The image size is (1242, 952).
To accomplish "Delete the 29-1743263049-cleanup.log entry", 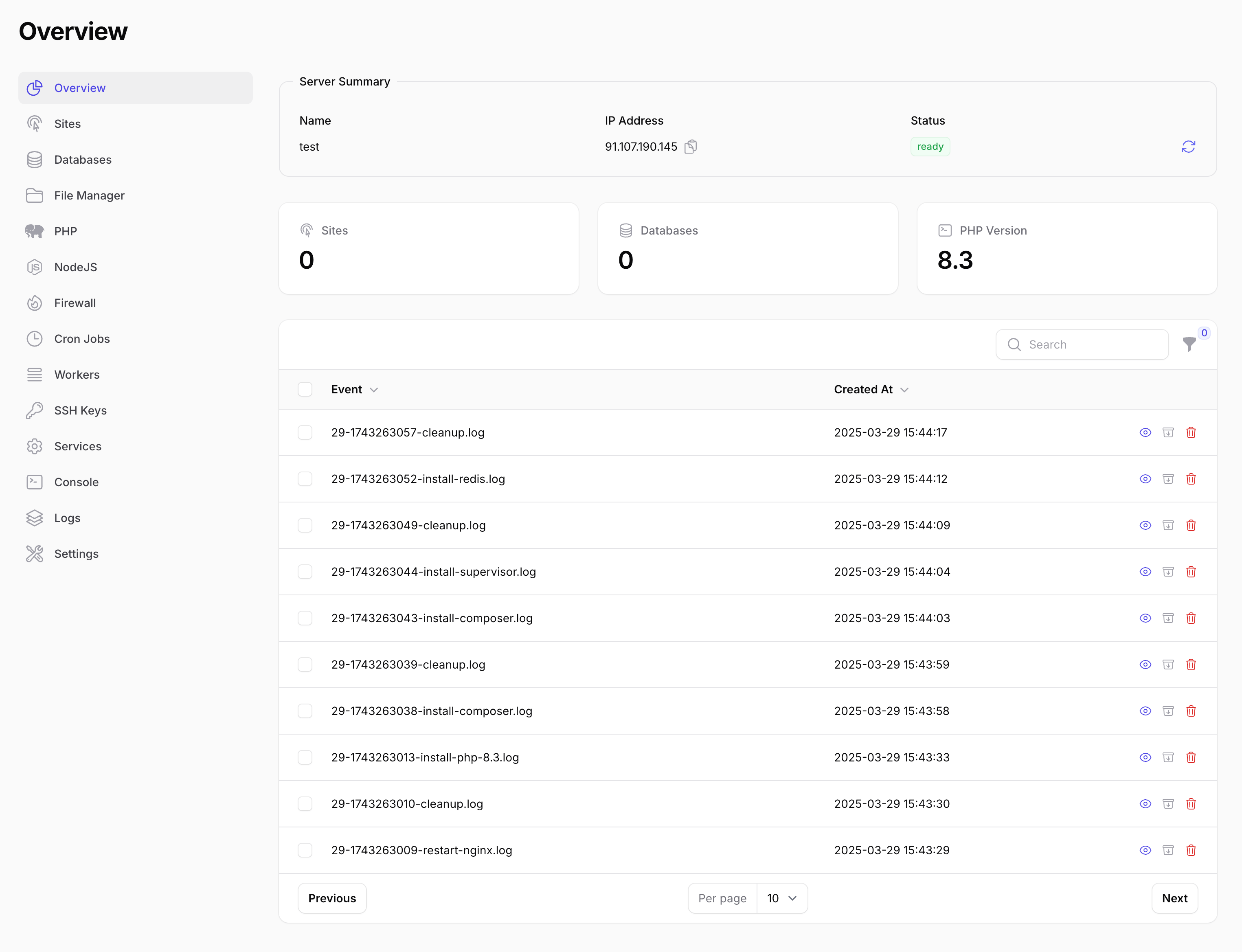I will pyautogui.click(x=1191, y=525).
